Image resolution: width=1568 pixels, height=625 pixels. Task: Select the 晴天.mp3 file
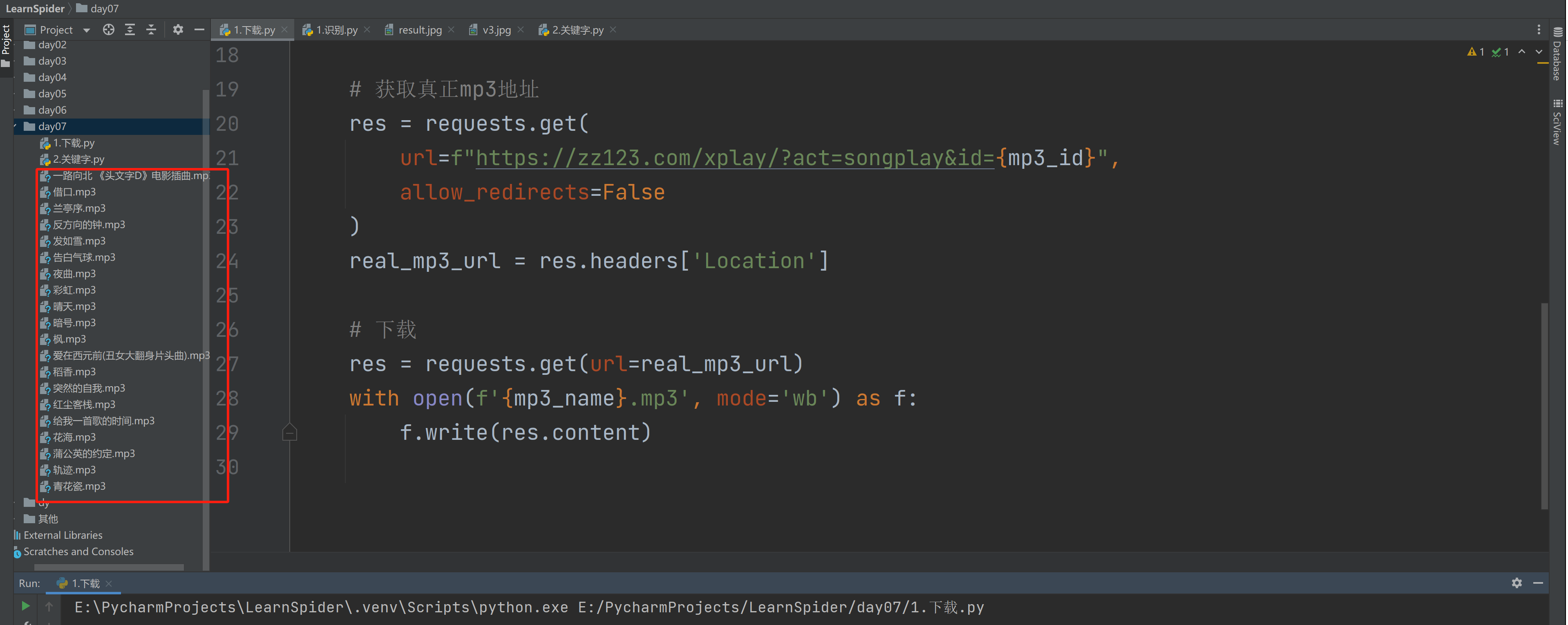[68, 307]
